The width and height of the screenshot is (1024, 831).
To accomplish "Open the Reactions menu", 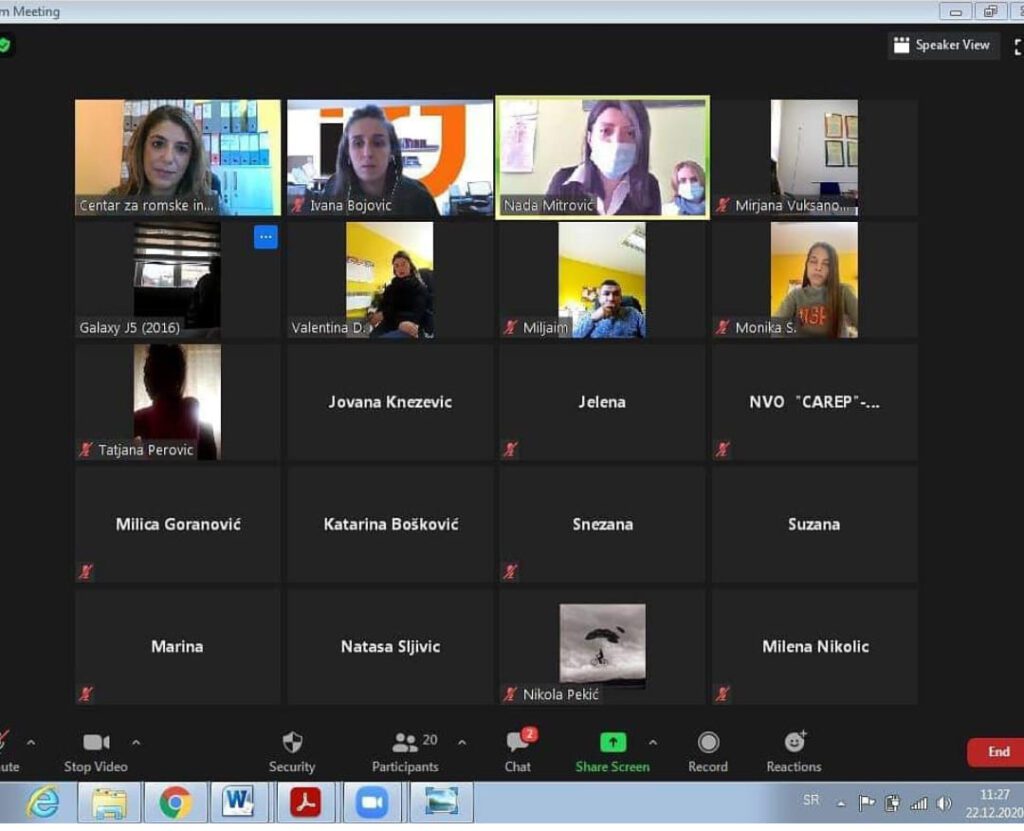I will pos(794,743).
